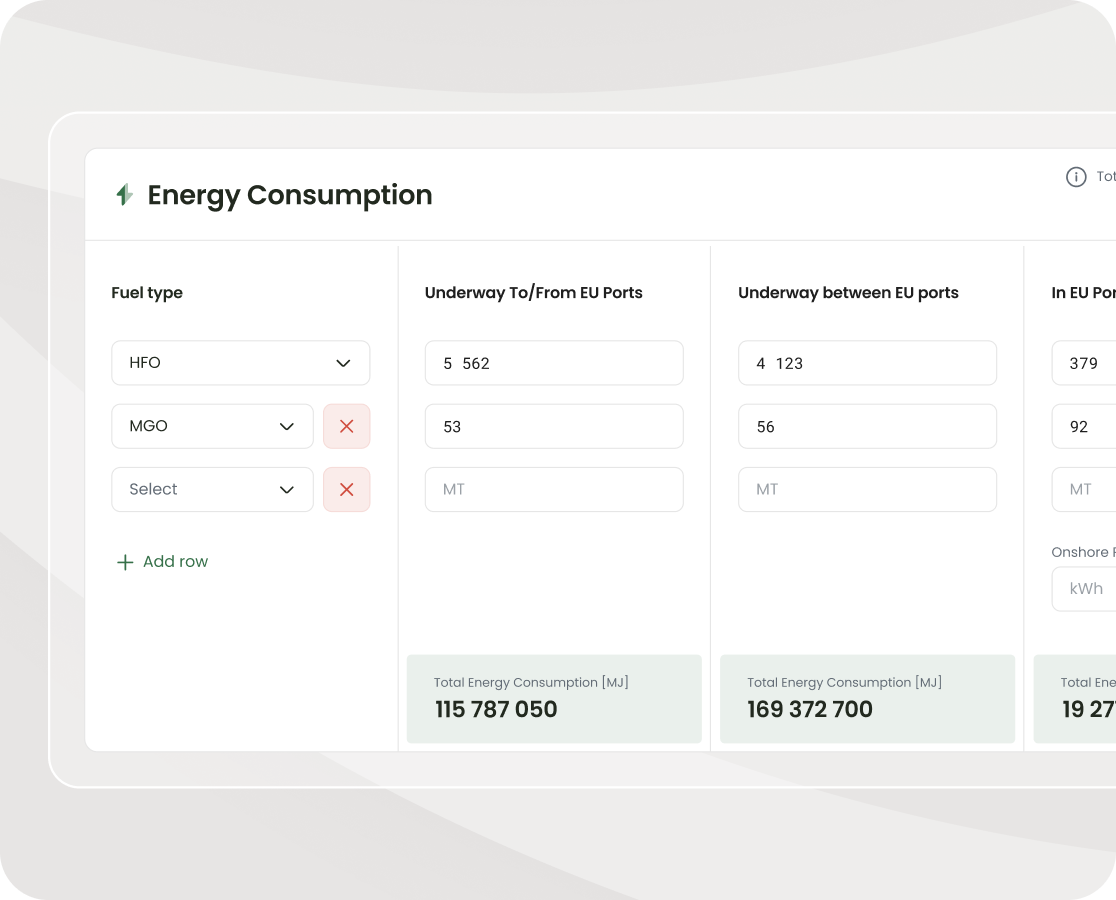Expand the MGO fuel type dropdown
1116x900 pixels.
point(212,426)
